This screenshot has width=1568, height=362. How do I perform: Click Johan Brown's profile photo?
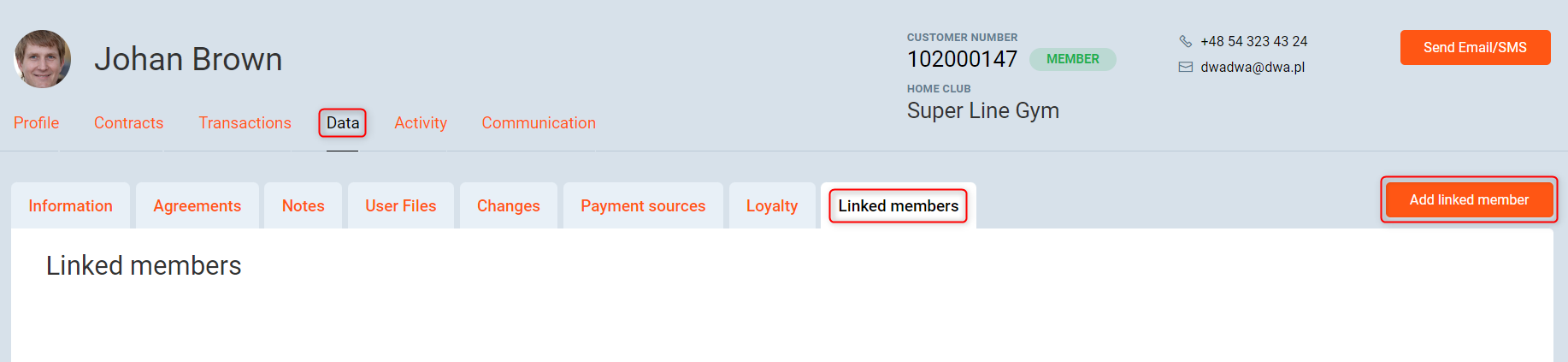[x=43, y=59]
